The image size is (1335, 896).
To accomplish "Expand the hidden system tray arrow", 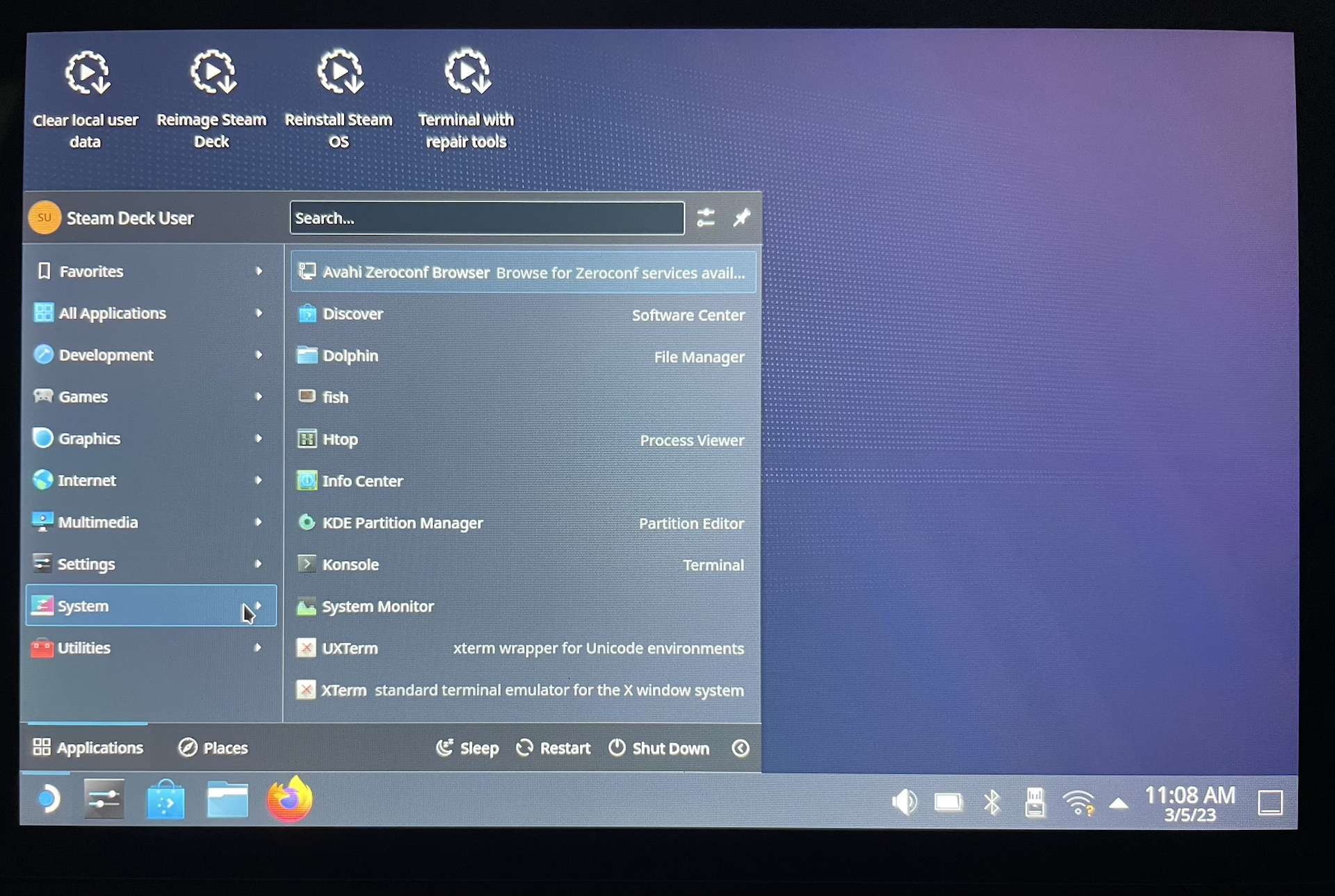I will coord(1118,804).
